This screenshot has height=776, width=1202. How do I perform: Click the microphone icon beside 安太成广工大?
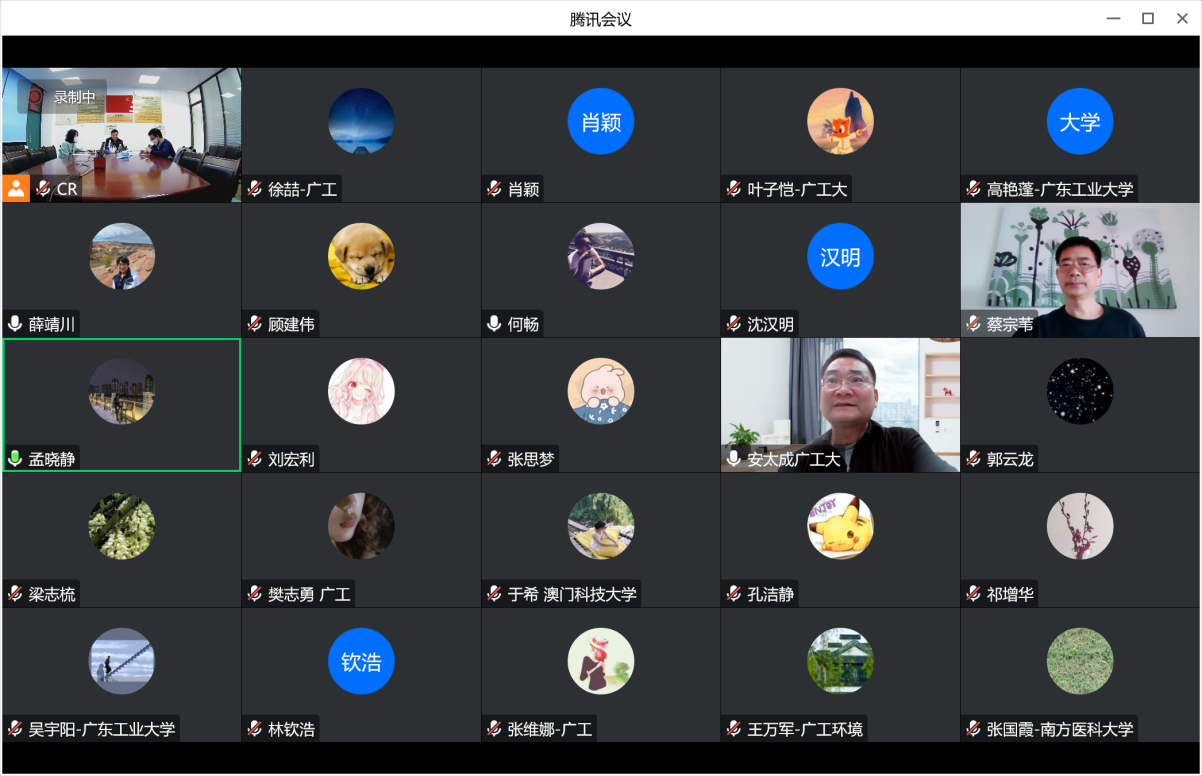(x=734, y=459)
